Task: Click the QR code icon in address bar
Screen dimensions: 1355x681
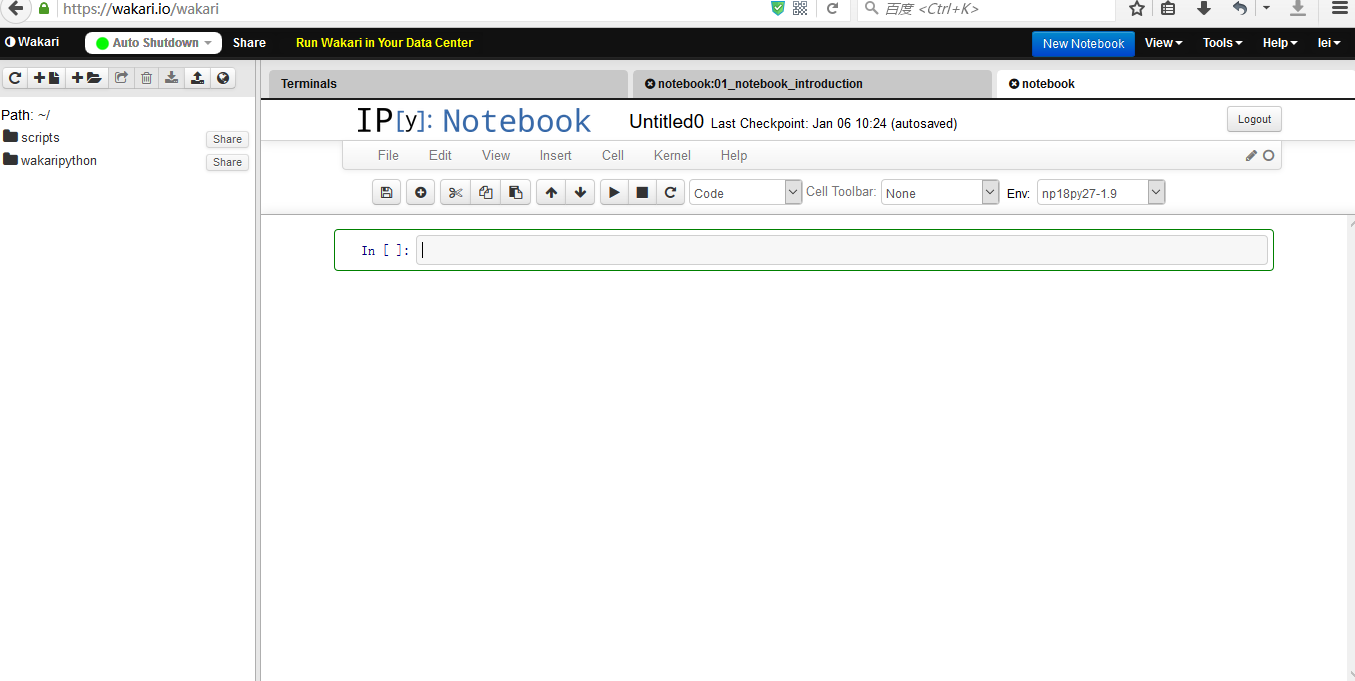Action: tap(800, 8)
